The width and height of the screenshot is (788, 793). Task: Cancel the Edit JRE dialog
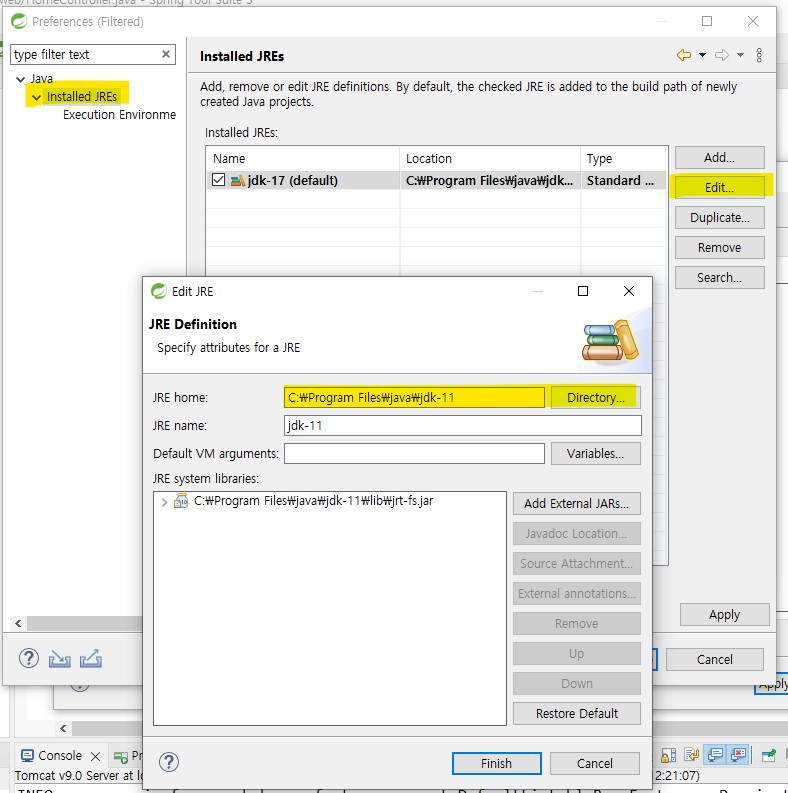595,763
